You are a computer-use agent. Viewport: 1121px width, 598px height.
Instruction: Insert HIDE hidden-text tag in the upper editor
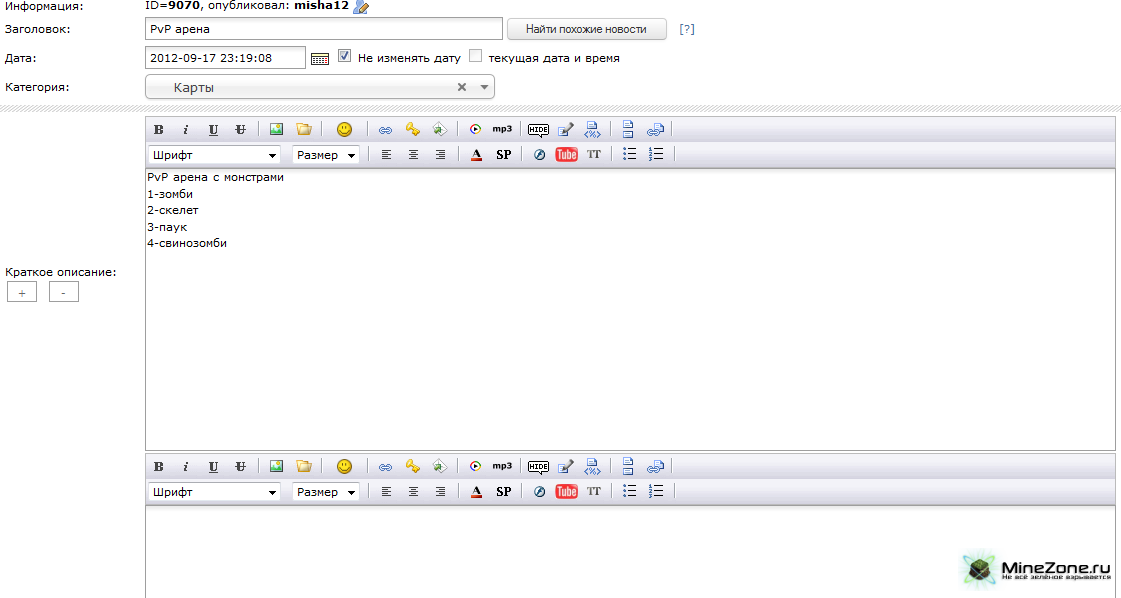[539, 130]
